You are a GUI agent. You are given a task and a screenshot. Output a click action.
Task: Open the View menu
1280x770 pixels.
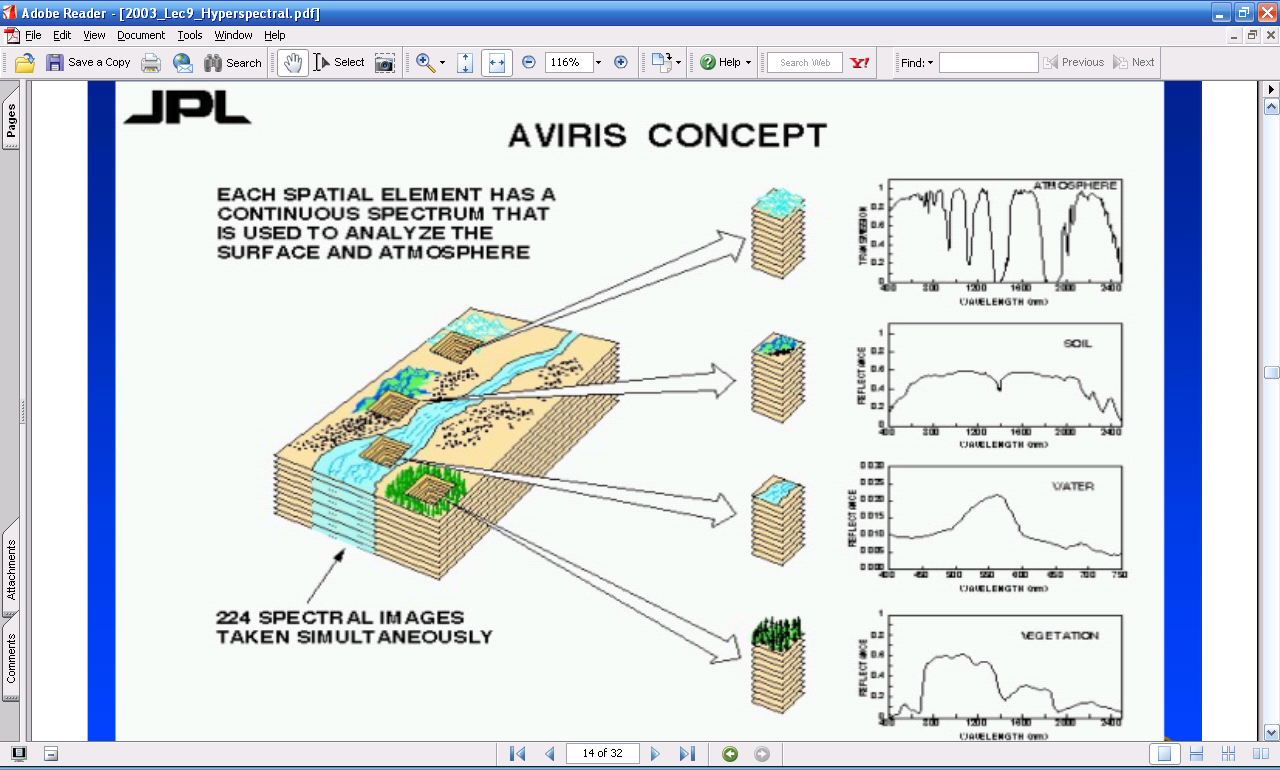point(94,35)
